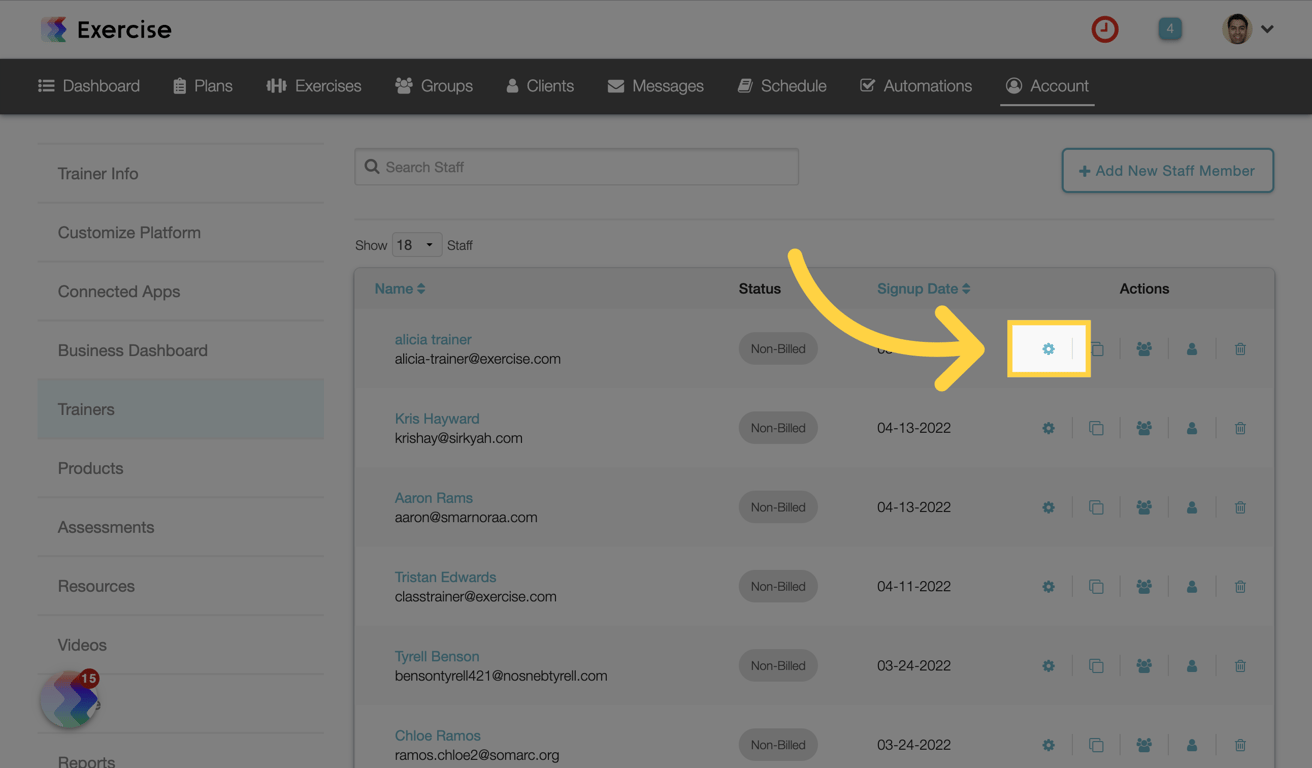The image size is (1312, 768).
Task: Select the Account menu item
Action: [x=1047, y=86]
